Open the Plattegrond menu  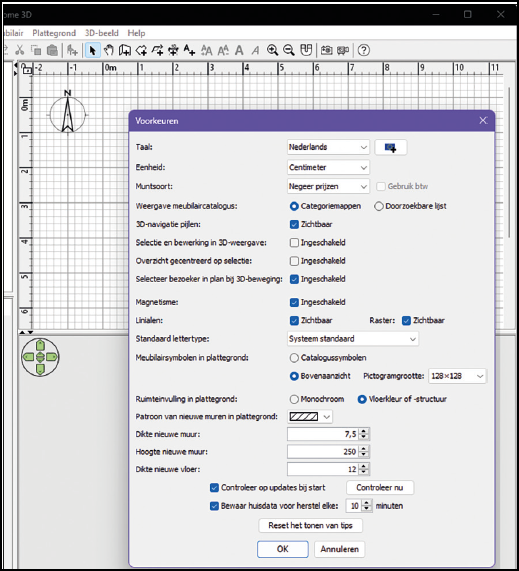pyautogui.click(x=54, y=33)
